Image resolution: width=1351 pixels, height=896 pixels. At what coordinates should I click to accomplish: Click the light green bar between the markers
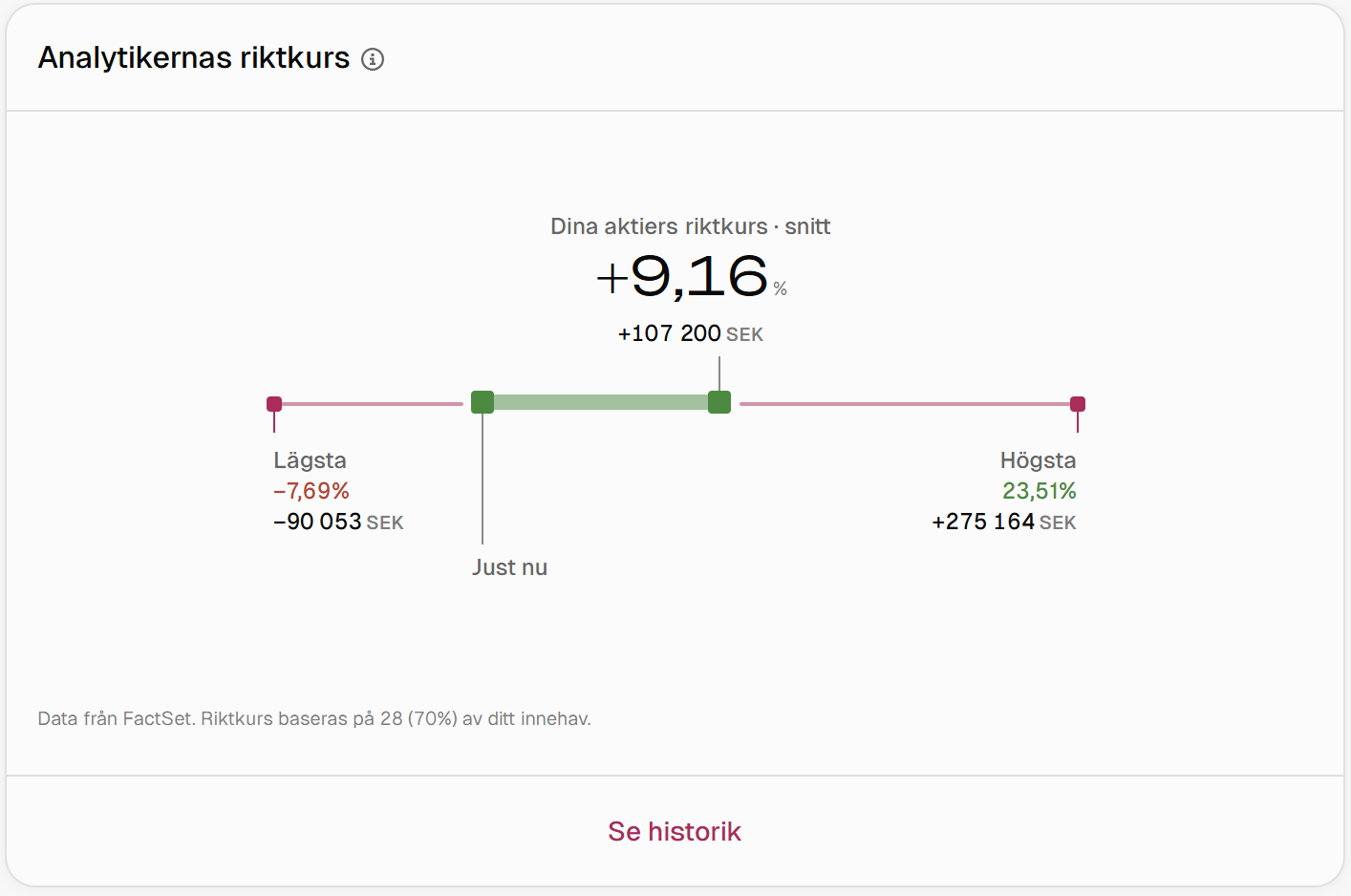601,402
